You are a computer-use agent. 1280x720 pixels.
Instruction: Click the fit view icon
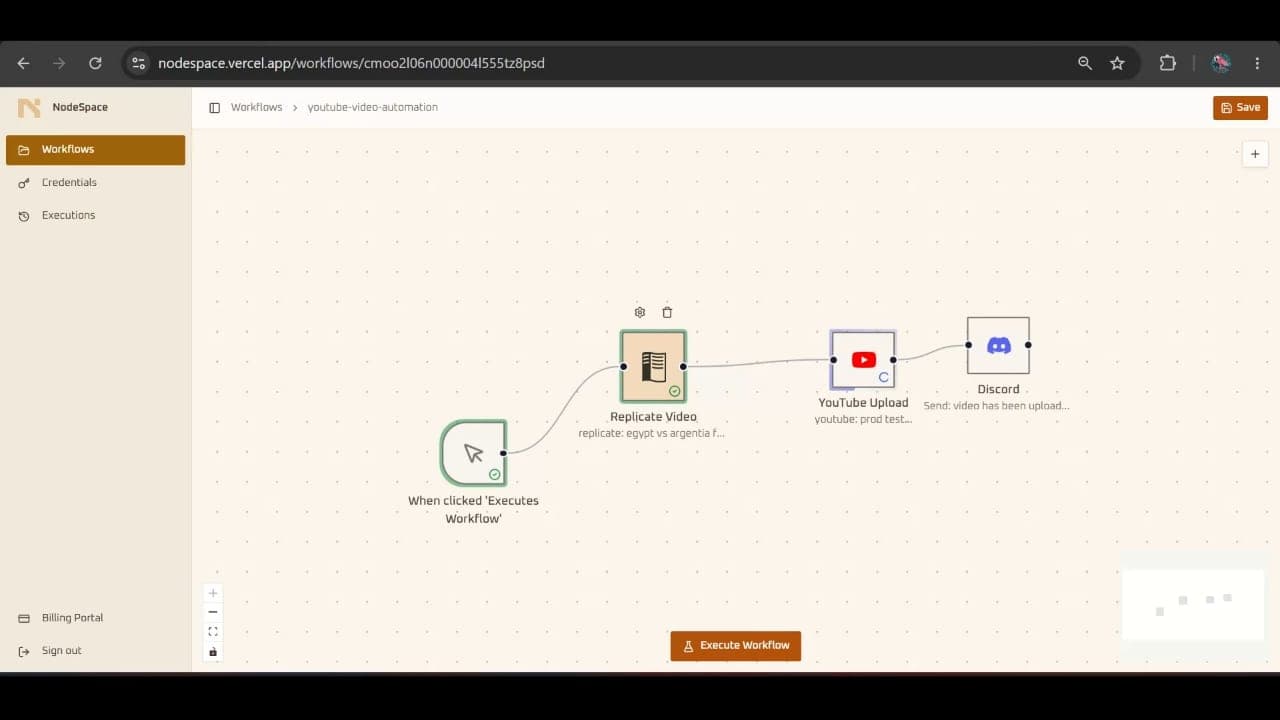point(213,632)
